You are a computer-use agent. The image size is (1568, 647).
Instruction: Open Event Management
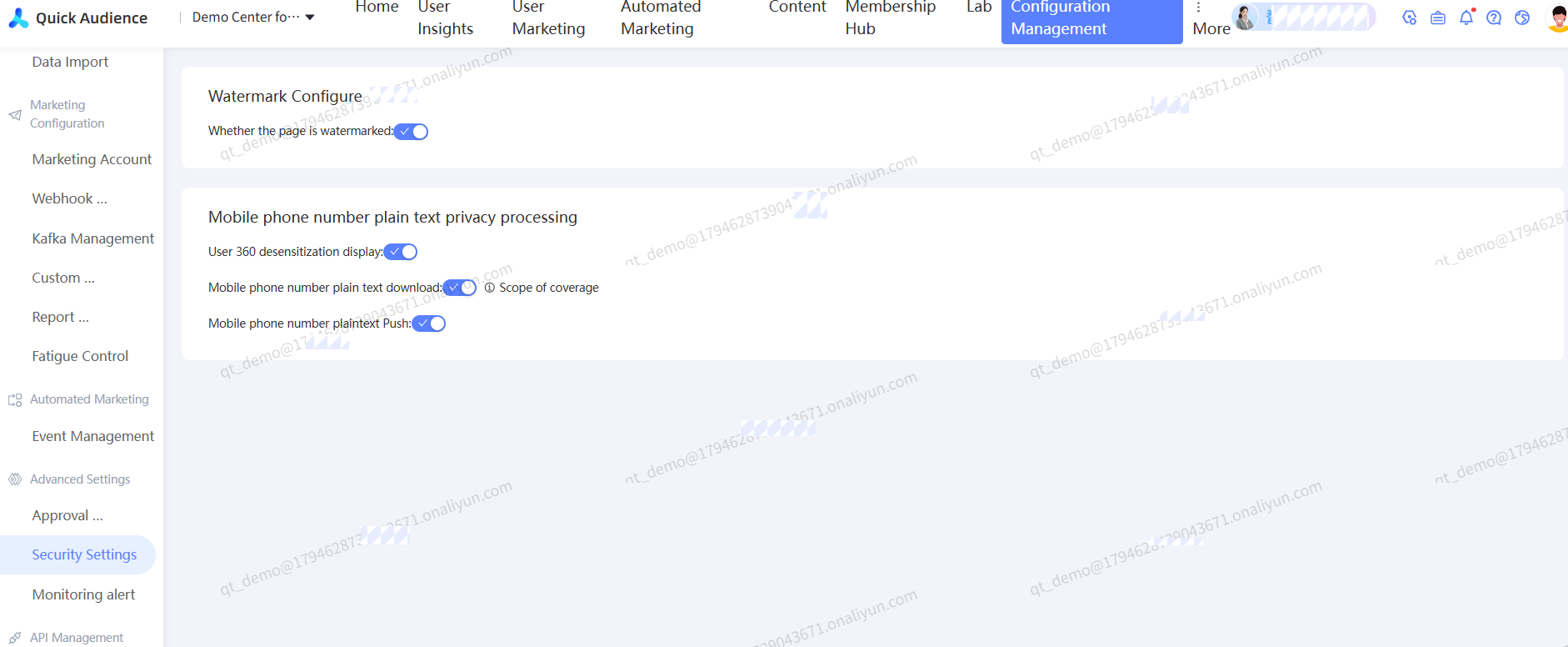[92, 436]
